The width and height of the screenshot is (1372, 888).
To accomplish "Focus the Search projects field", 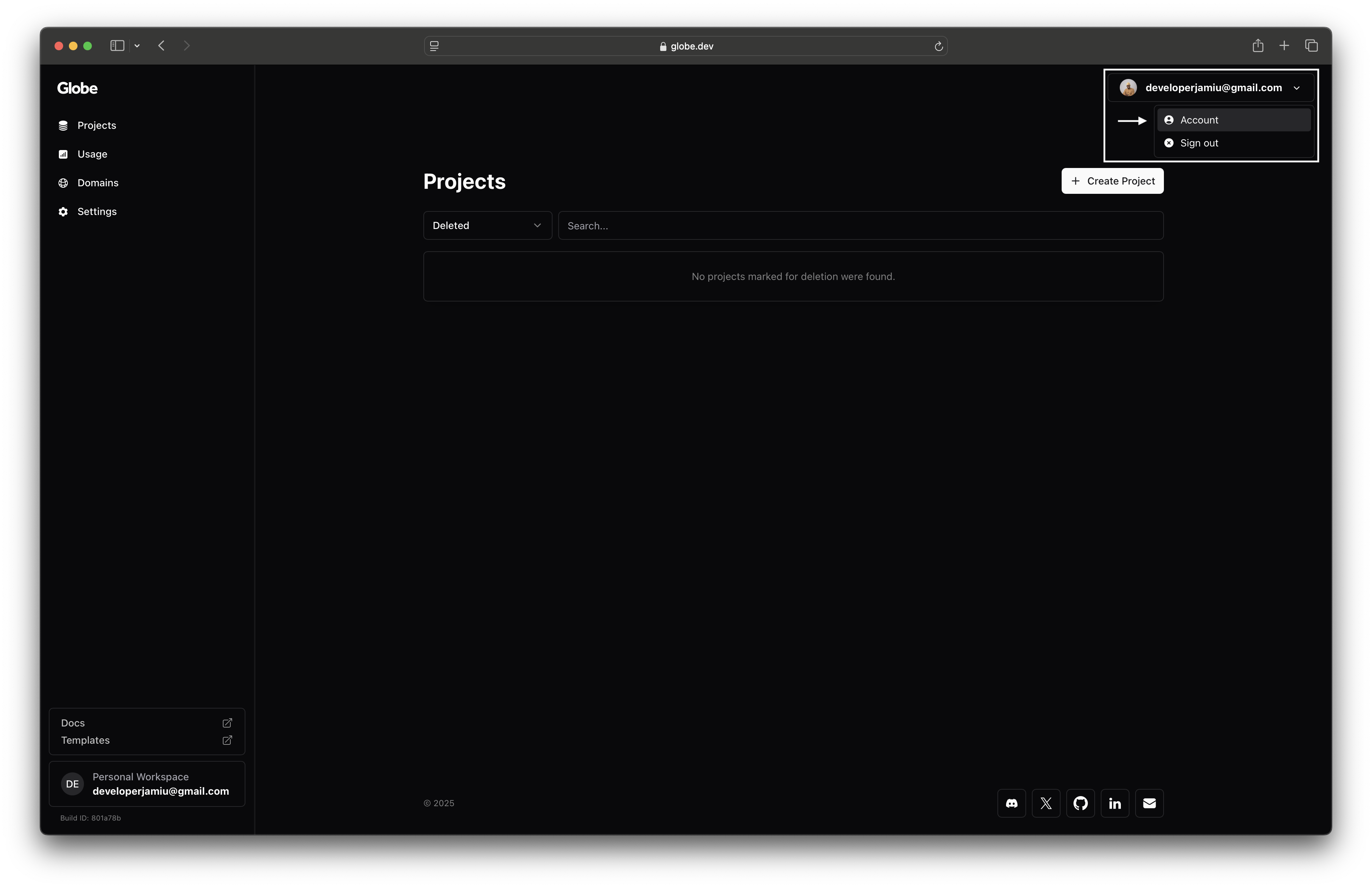I will pyautogui.click(x=860, y=225).
